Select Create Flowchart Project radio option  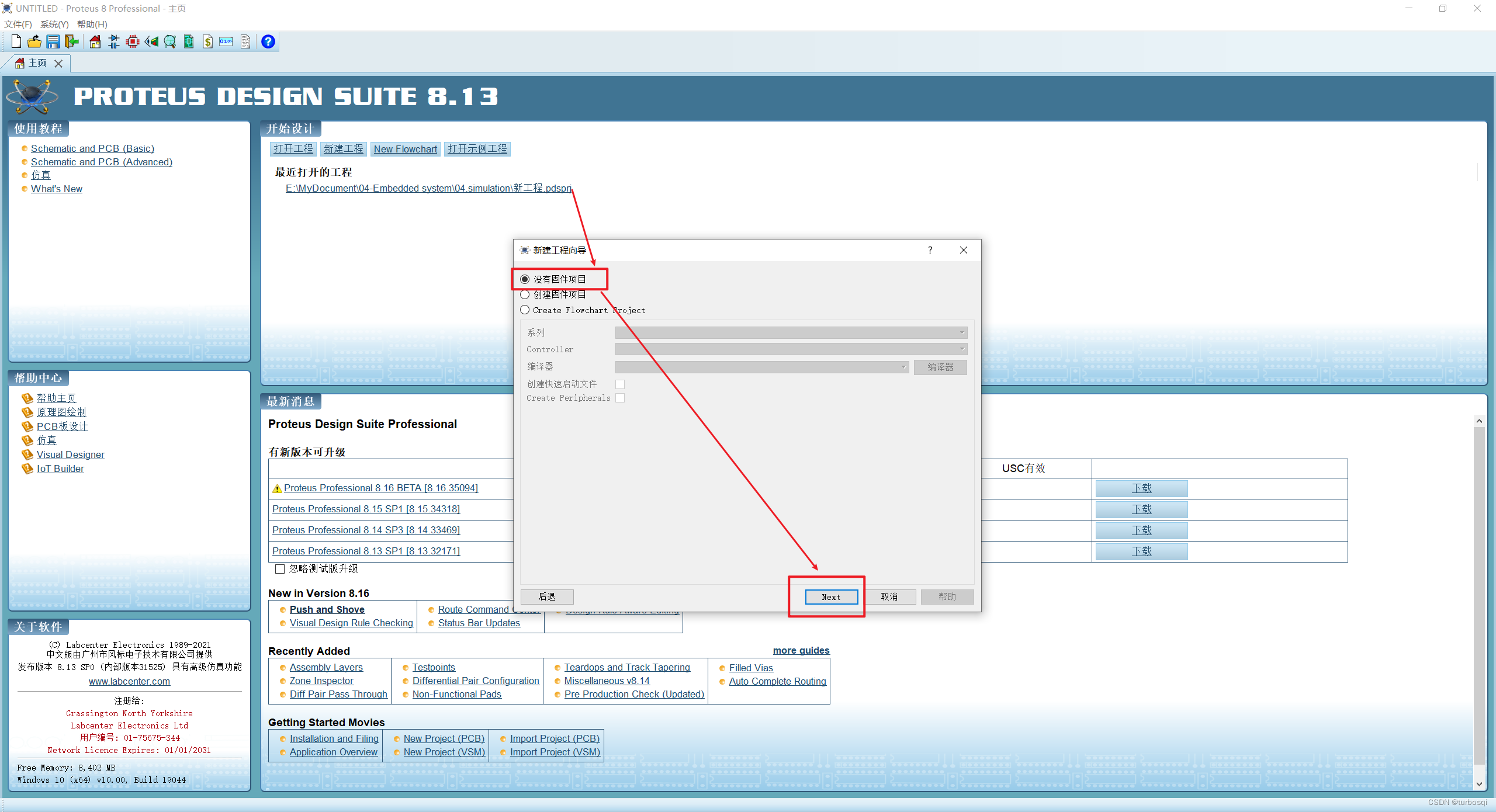coord(525,310)
